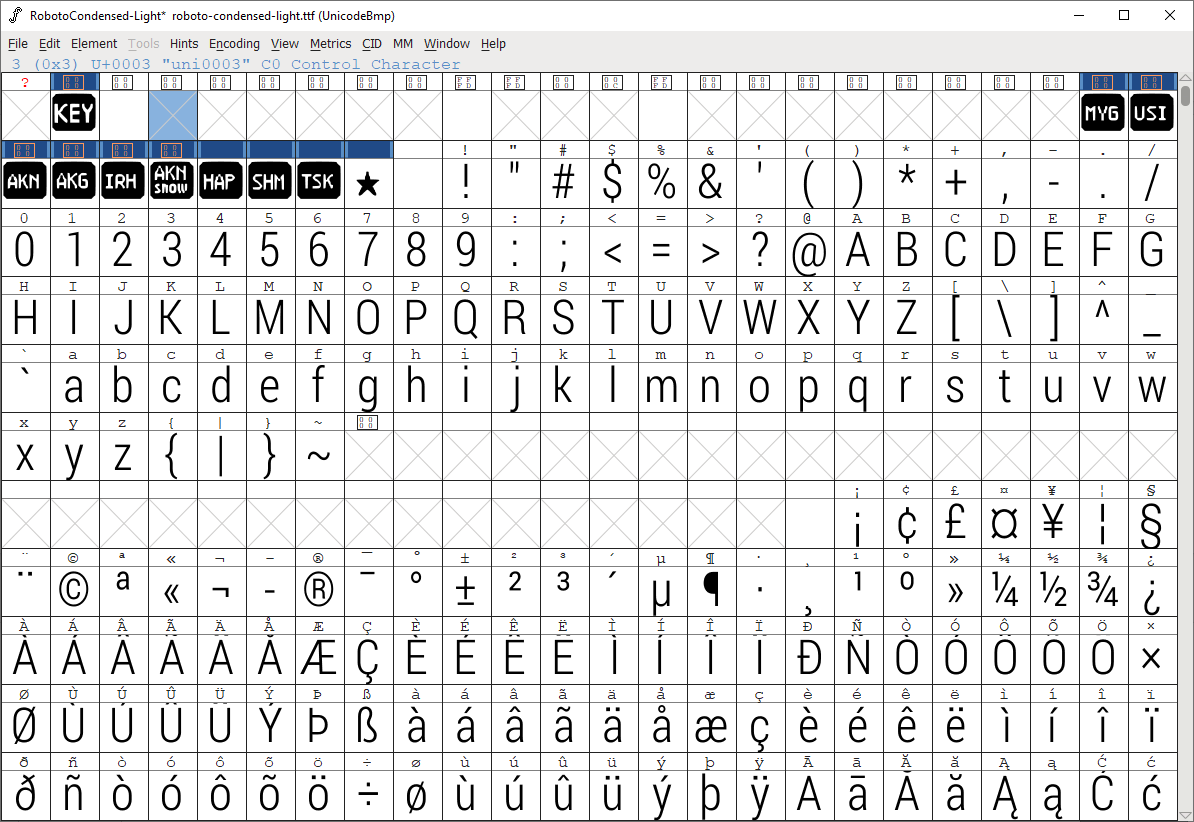Open the File menu
Screen dimensions: 1194x822
[x=18, y=43]
